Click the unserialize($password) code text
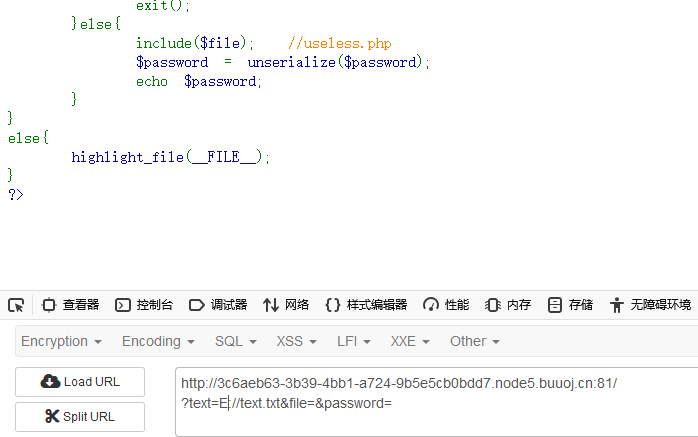This screenshot has width=698, height=437. point(334,62)
